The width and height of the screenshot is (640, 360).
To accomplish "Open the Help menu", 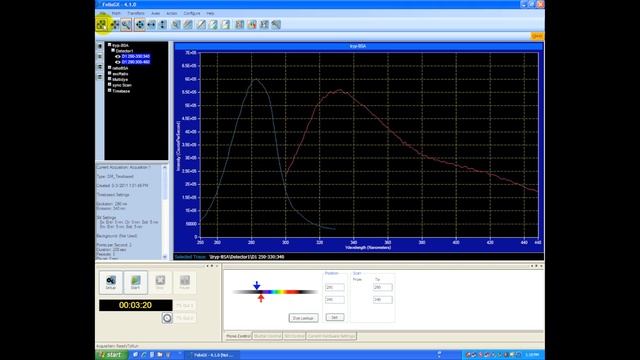I will pos(210,13).
